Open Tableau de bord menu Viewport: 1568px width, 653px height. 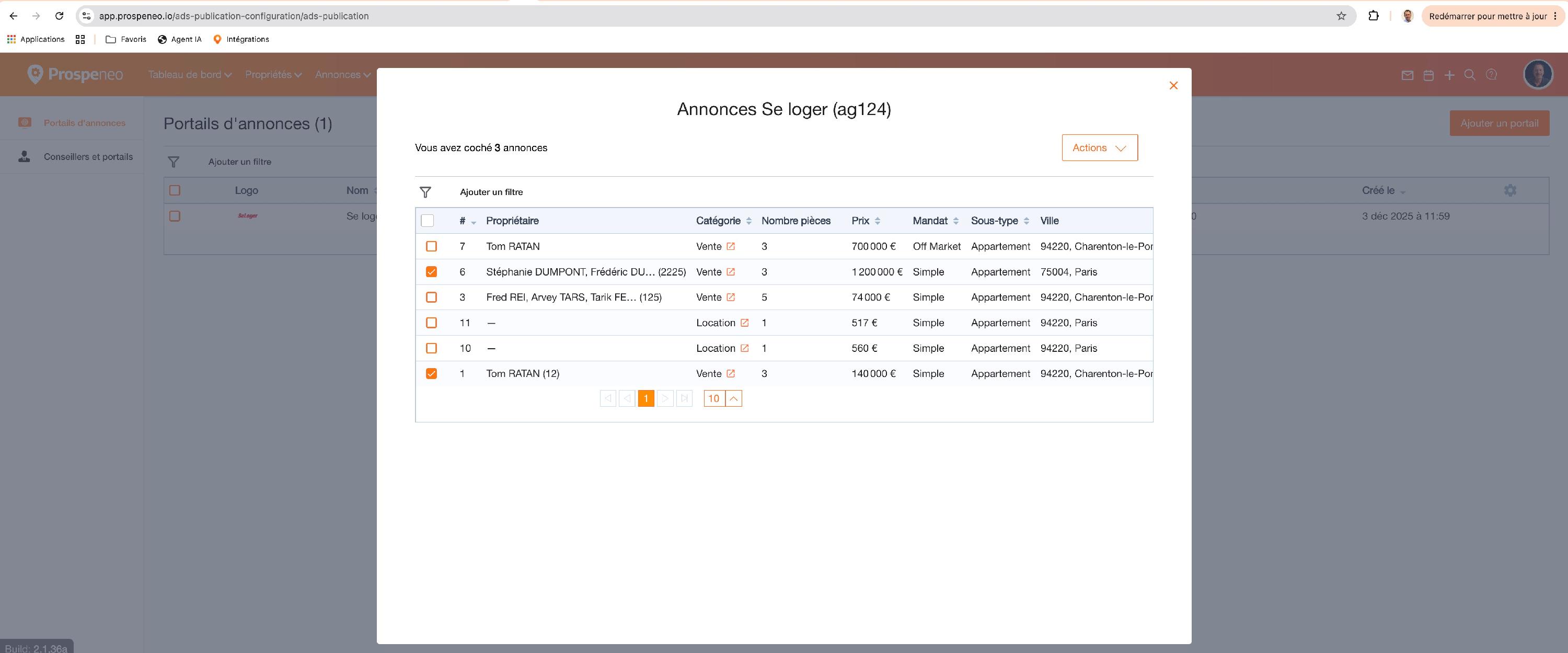coord(189,74)
